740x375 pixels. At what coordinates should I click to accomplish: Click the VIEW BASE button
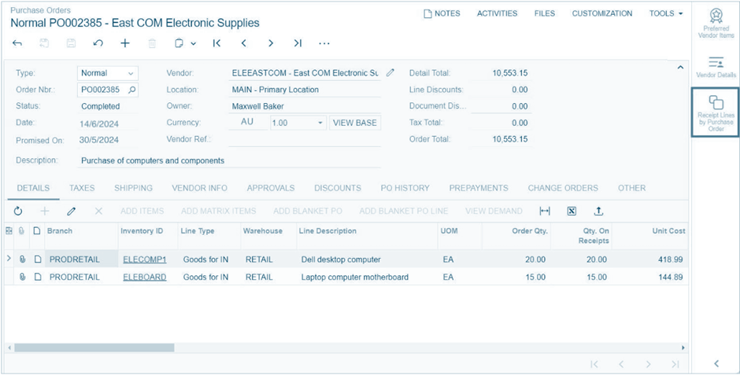355,123
